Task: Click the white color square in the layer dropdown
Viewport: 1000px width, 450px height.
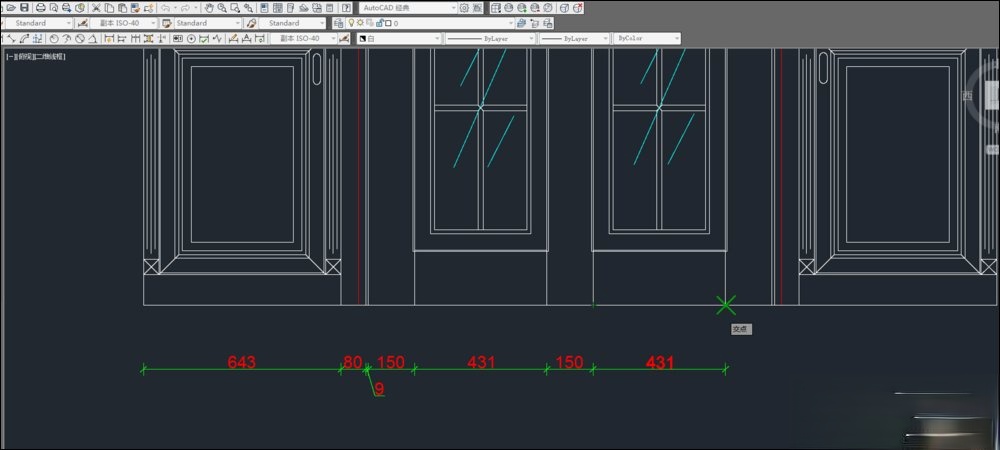Action: (388, 23)
